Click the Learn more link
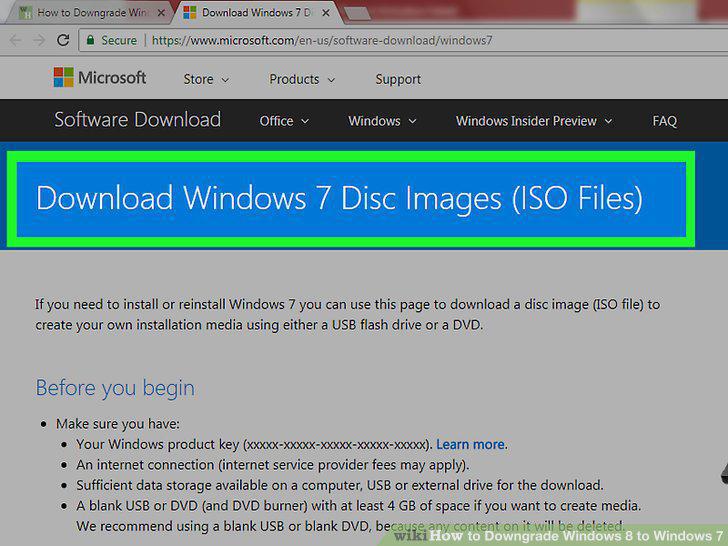Screen dimensions: 728x546 pyautogui.click(x=470, y=444)
